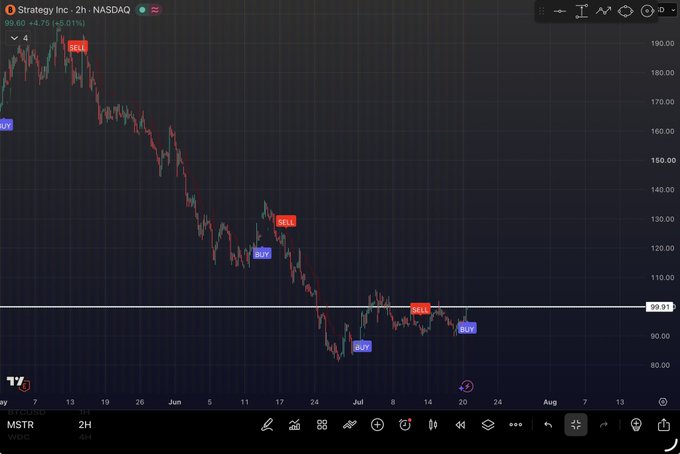Viewport: 680px width, 454px height.
Task: Open the three-dots more options menu
Action: 516,425
